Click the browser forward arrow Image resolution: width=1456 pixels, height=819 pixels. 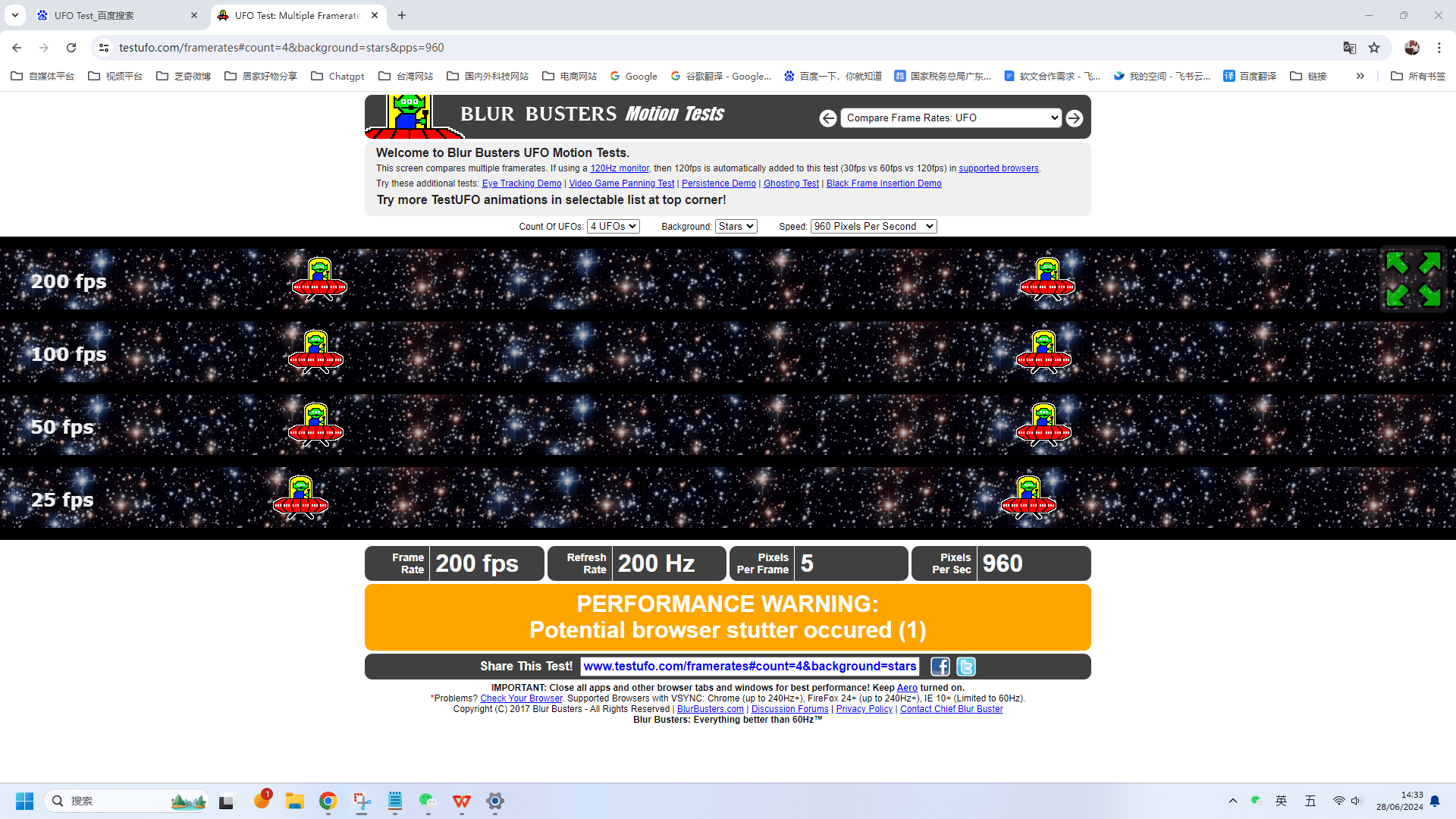(44, 48)
